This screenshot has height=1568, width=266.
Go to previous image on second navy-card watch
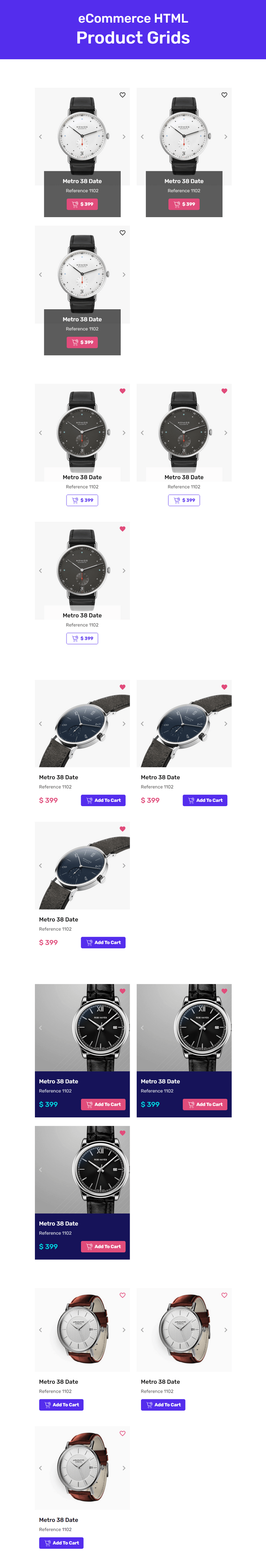[x=142, y=1028]
